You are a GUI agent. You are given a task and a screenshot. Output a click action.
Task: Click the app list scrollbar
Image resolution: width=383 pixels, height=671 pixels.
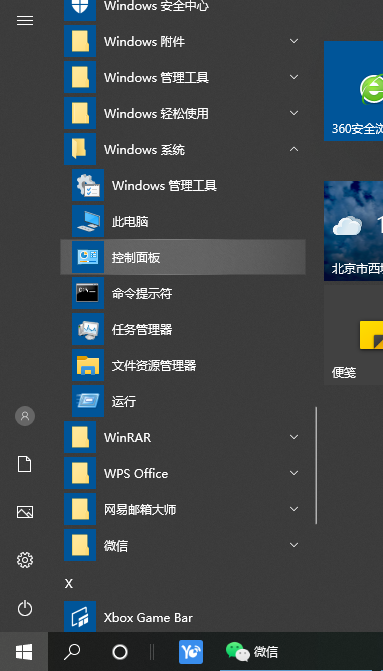point(316,466)
